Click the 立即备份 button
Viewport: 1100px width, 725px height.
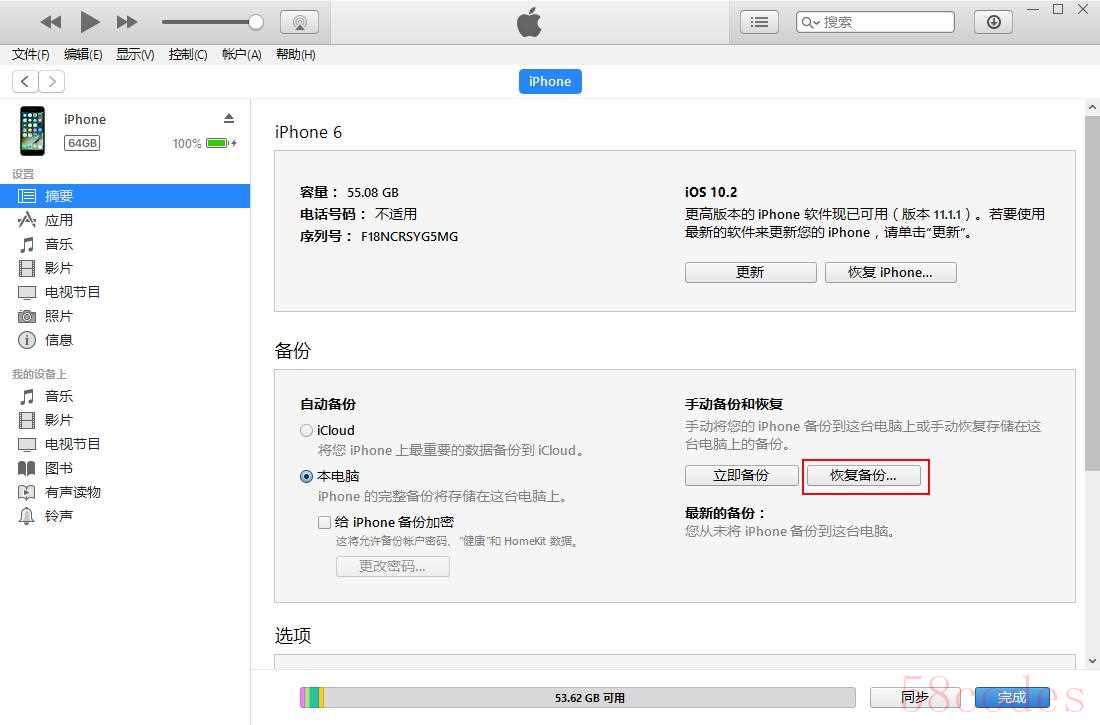[x=742, y=475]
